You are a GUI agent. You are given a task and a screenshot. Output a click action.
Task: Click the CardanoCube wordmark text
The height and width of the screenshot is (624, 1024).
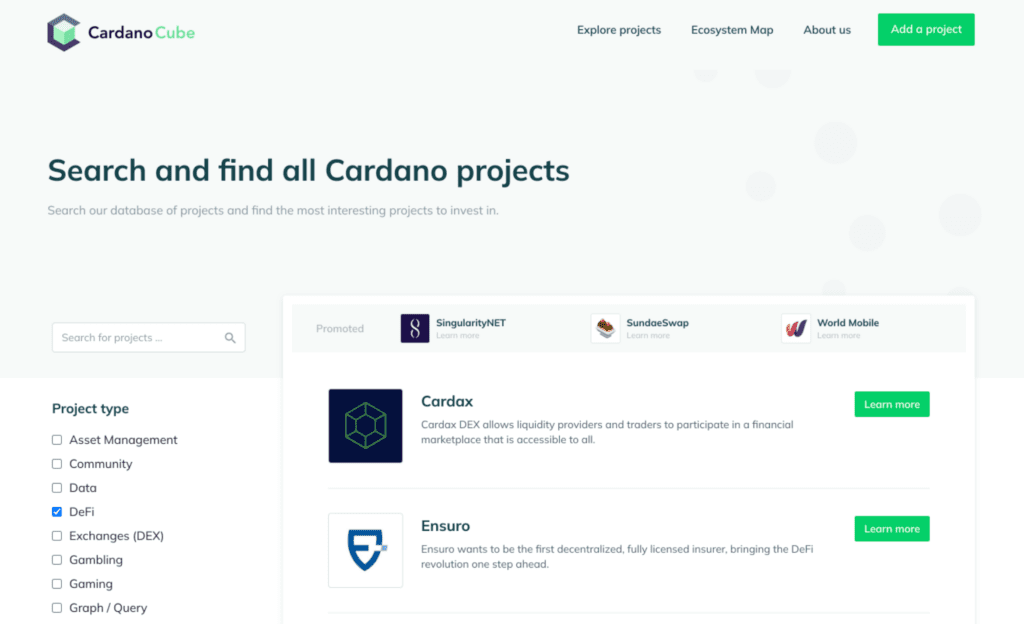(x=141, y=33)
